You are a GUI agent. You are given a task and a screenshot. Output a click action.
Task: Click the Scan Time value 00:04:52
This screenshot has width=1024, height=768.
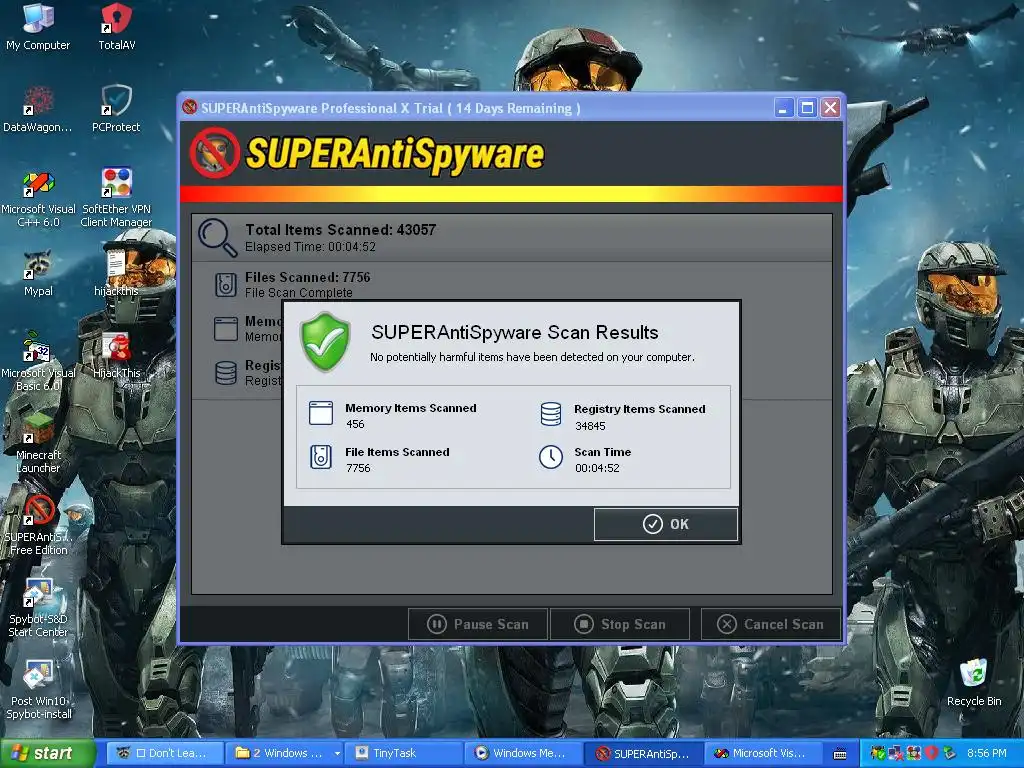tap(597, 468)
